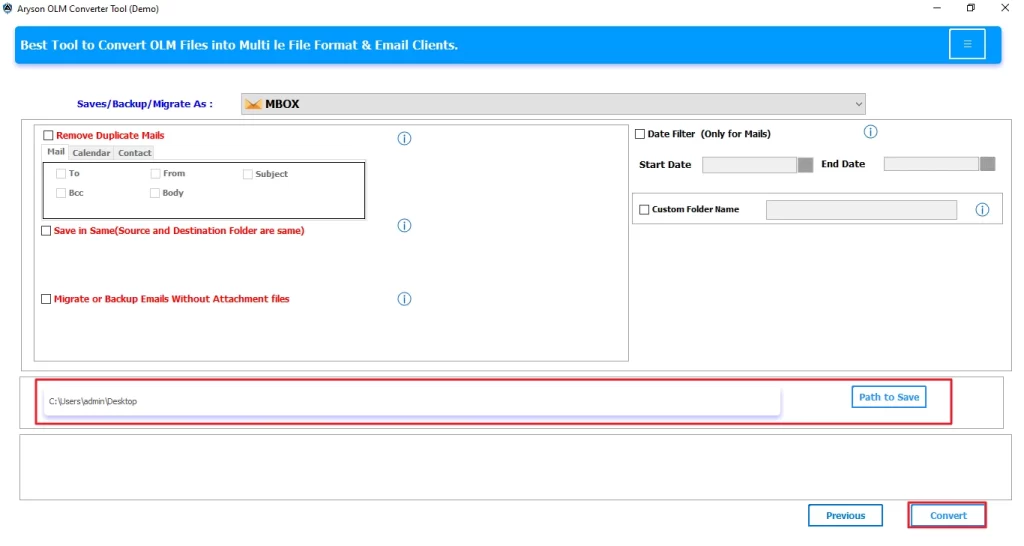The height and width of the screenshot is (546, 1024).
Task: Open the Start Date calendar picker
Action: click(805, 165)
